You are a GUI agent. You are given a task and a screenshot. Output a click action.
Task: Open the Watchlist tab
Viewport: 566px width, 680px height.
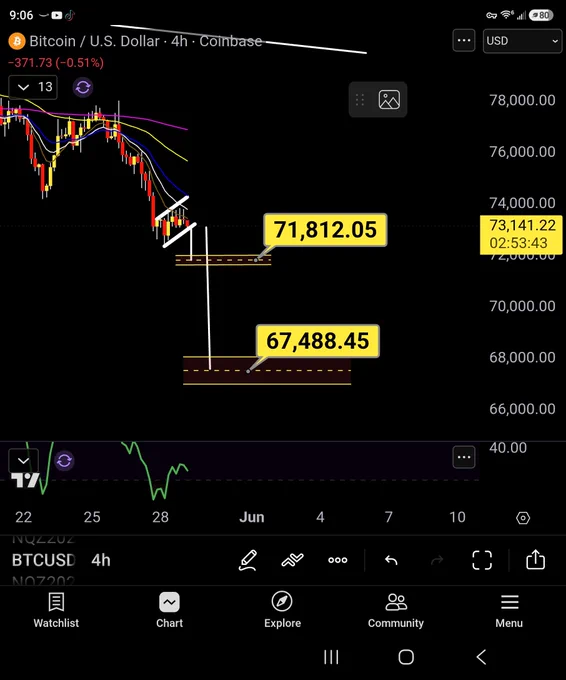56,611
